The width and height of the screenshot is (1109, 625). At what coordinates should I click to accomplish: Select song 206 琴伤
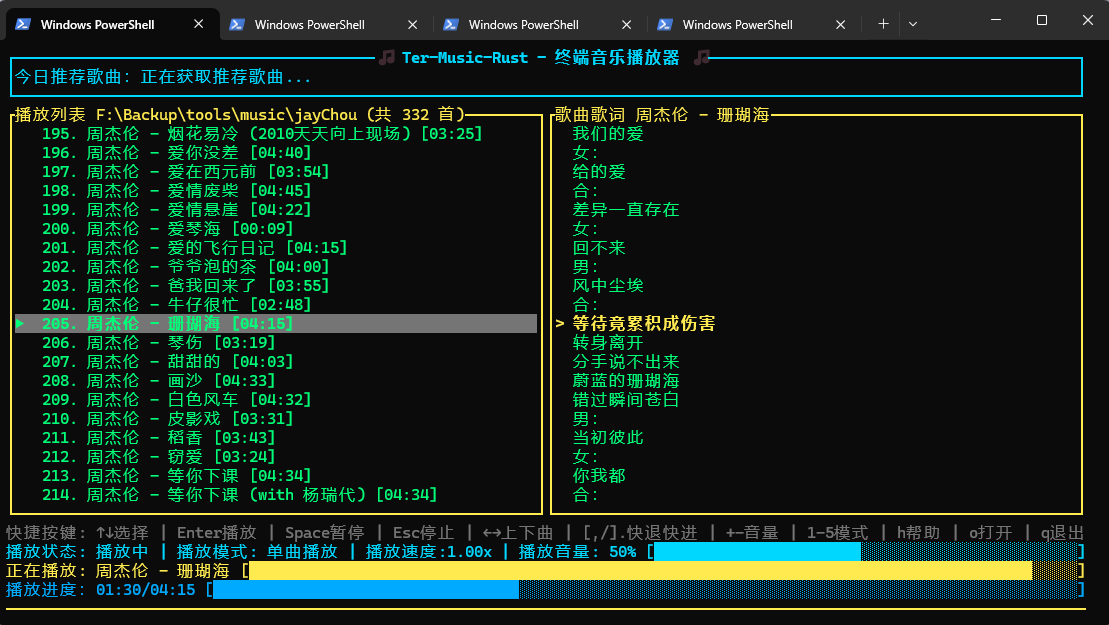click(x=158, y=343)
